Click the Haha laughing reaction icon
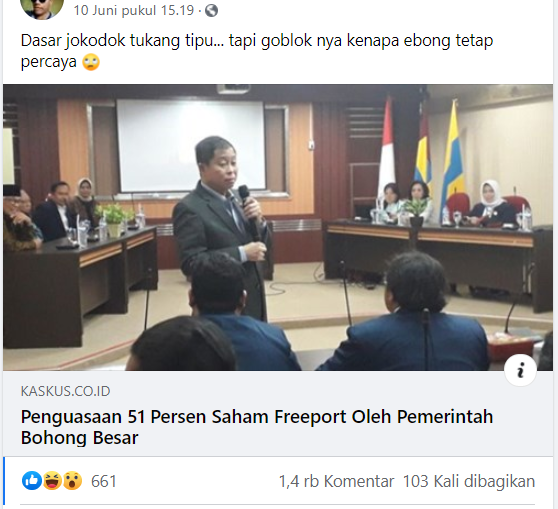The height and width of the screenshot is (509, 558). [52, 481]
